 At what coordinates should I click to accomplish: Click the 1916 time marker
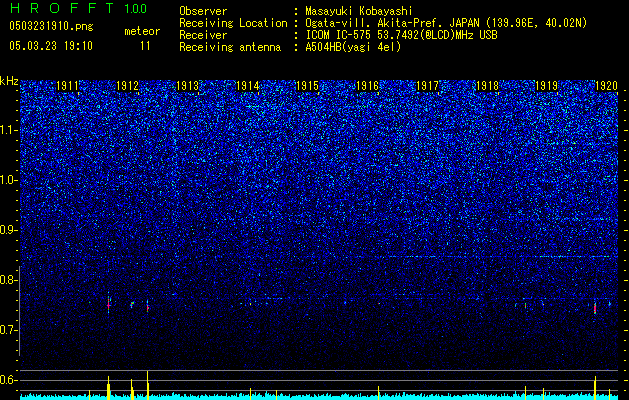click(367, 85)
